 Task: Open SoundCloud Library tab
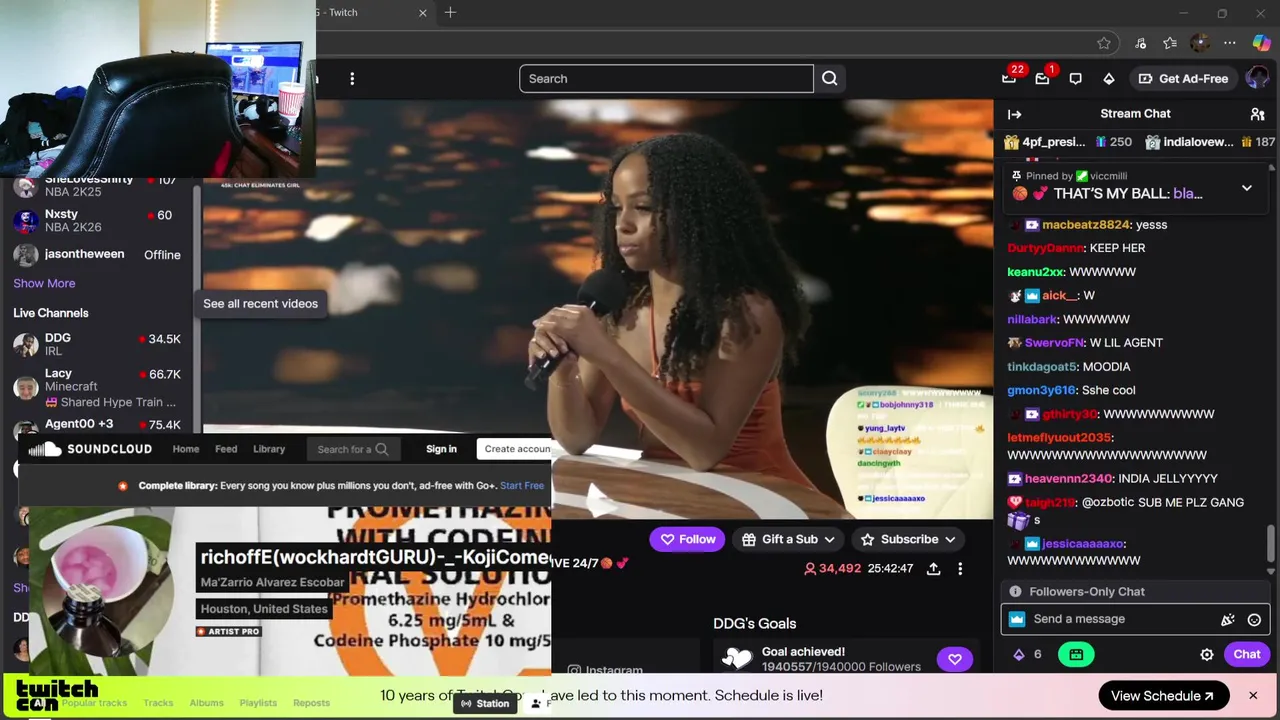tap(269, 449)
